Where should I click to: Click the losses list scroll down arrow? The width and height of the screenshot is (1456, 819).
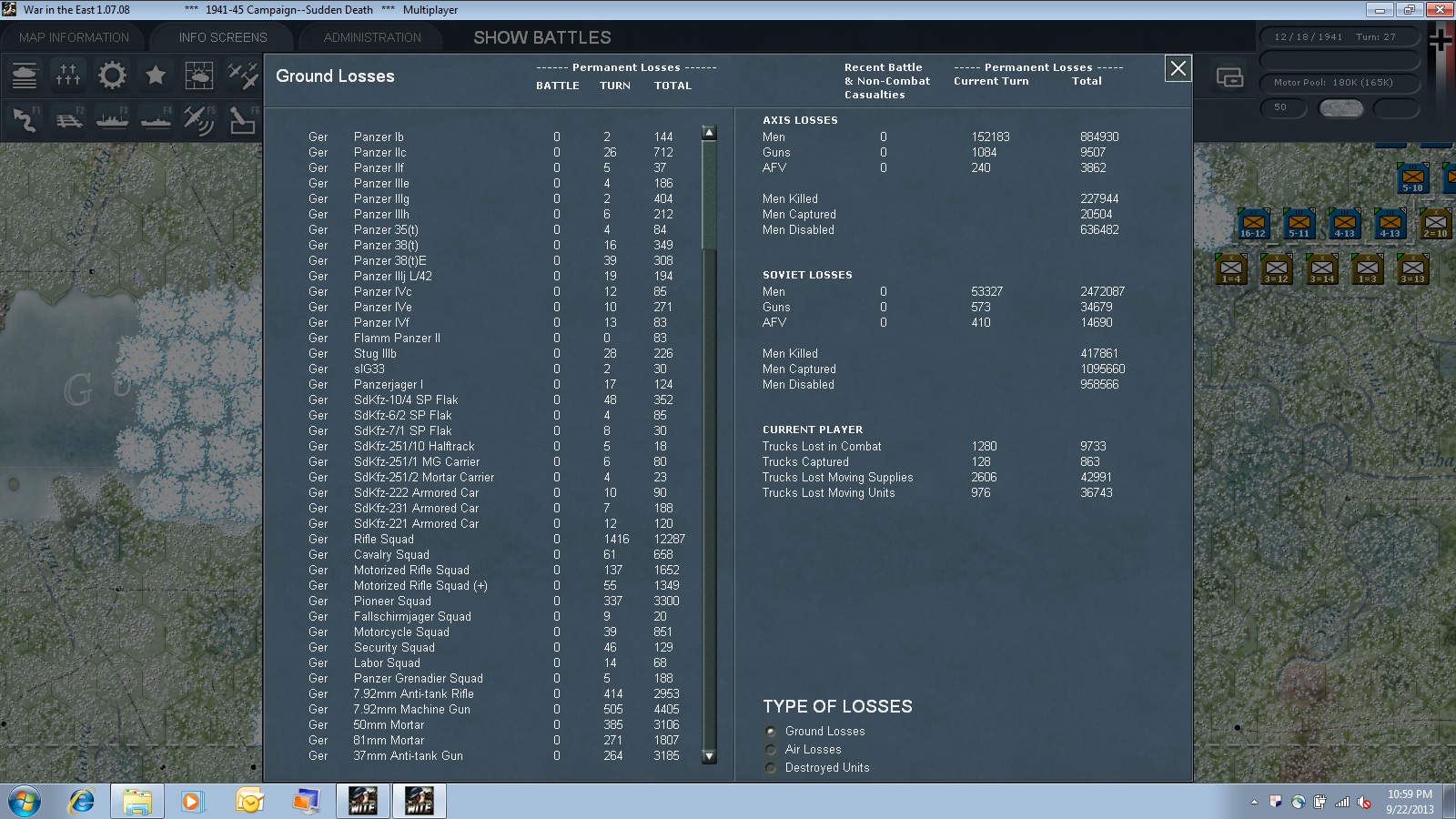[x=709, y=756]
